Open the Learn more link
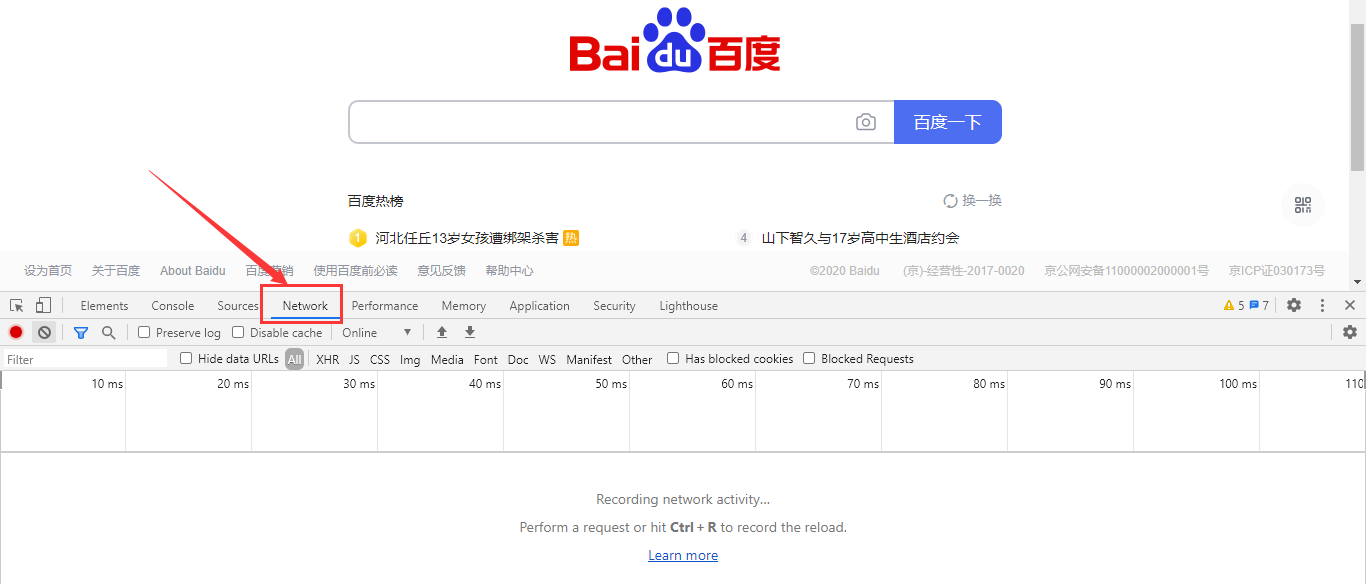 683,555
